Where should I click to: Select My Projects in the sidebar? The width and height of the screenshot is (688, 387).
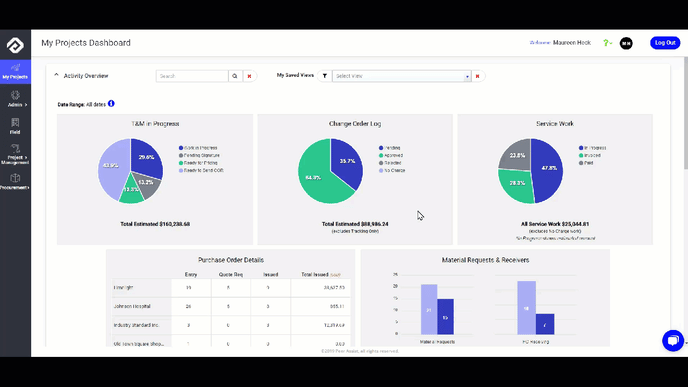[x=15, y=72]
